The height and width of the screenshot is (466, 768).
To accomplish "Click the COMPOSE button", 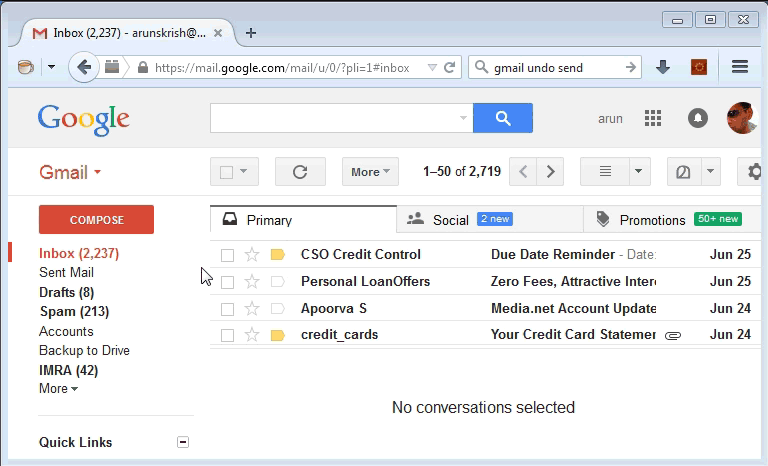I will click(x=96, y=220).
